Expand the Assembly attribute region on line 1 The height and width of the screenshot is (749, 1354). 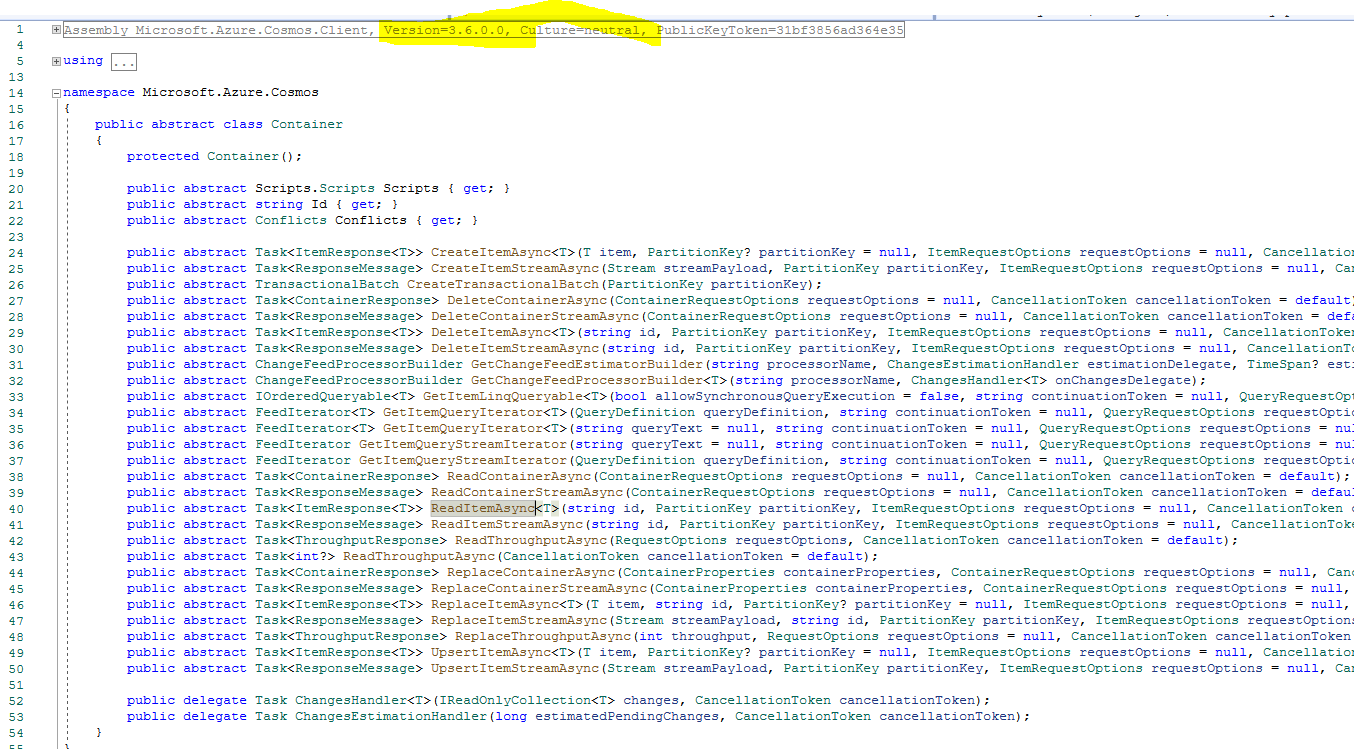click(x=56, y=29)
